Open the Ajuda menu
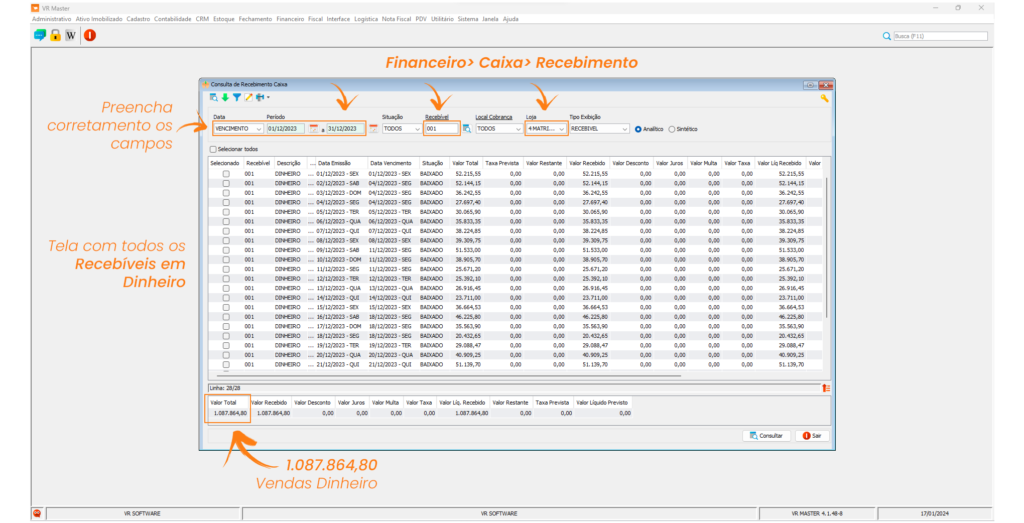The height and width of the screenshot is (523, 1024). [x=511, y=19]
